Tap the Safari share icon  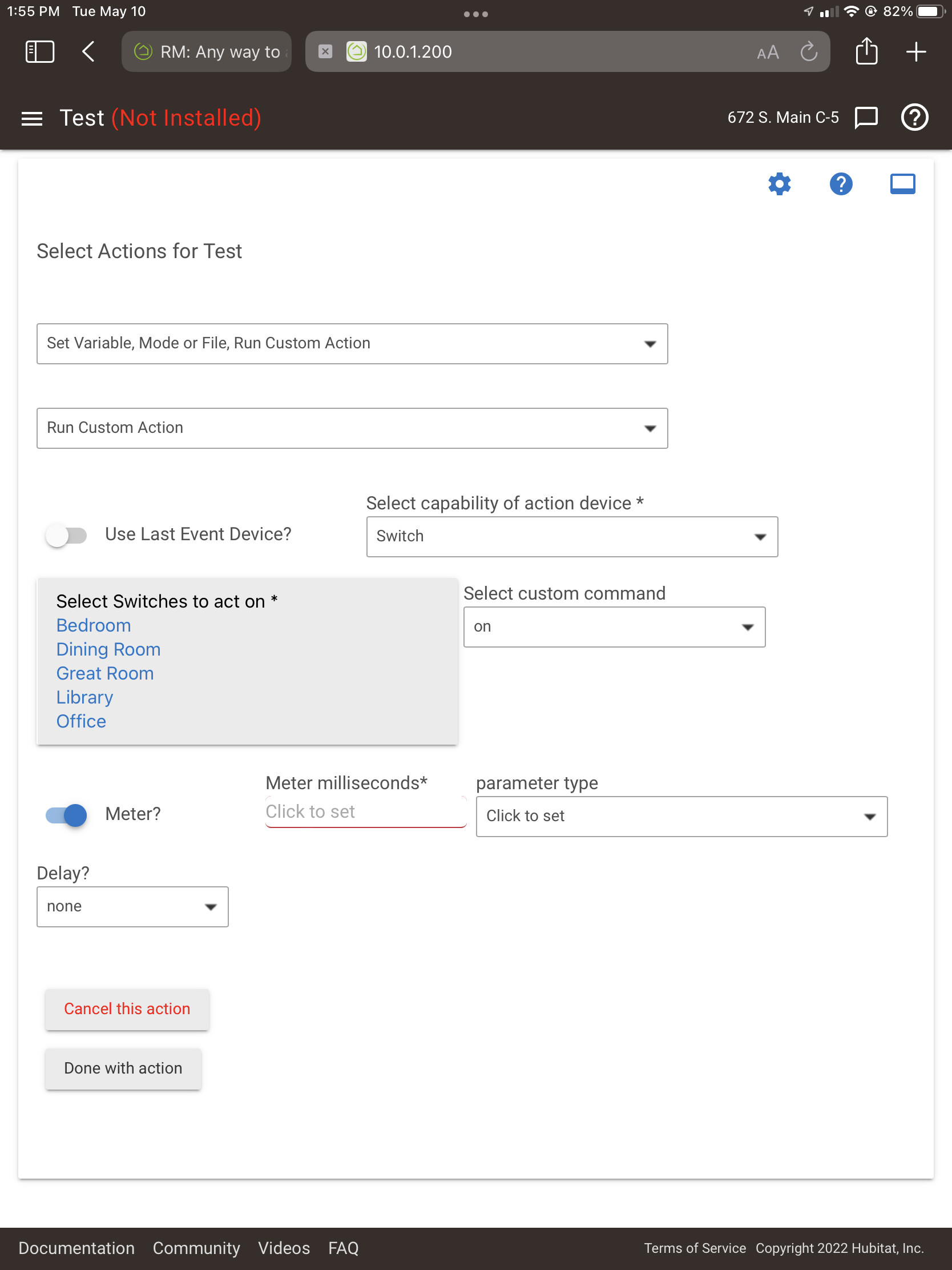[866, 51]
